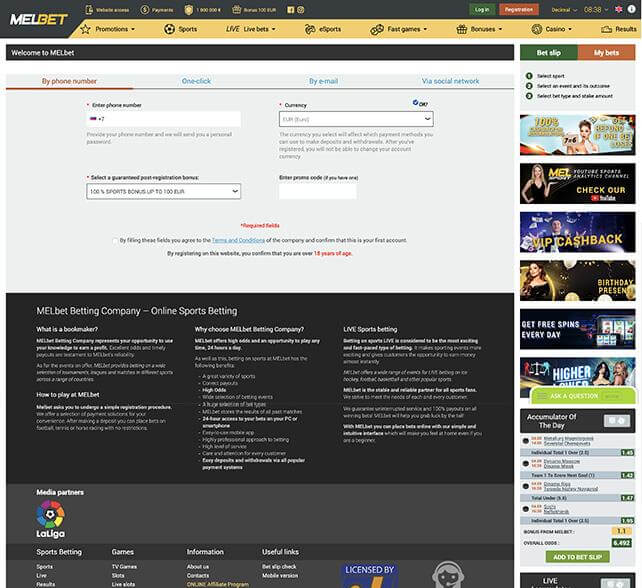Click the 1 000 000 shield icon
This screenshot has width=642, height=588.
(x=188, y=10)
